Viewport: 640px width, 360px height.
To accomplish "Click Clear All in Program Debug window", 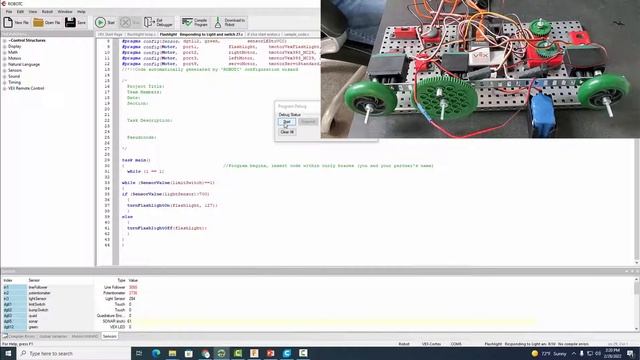I will coord(287,132).
